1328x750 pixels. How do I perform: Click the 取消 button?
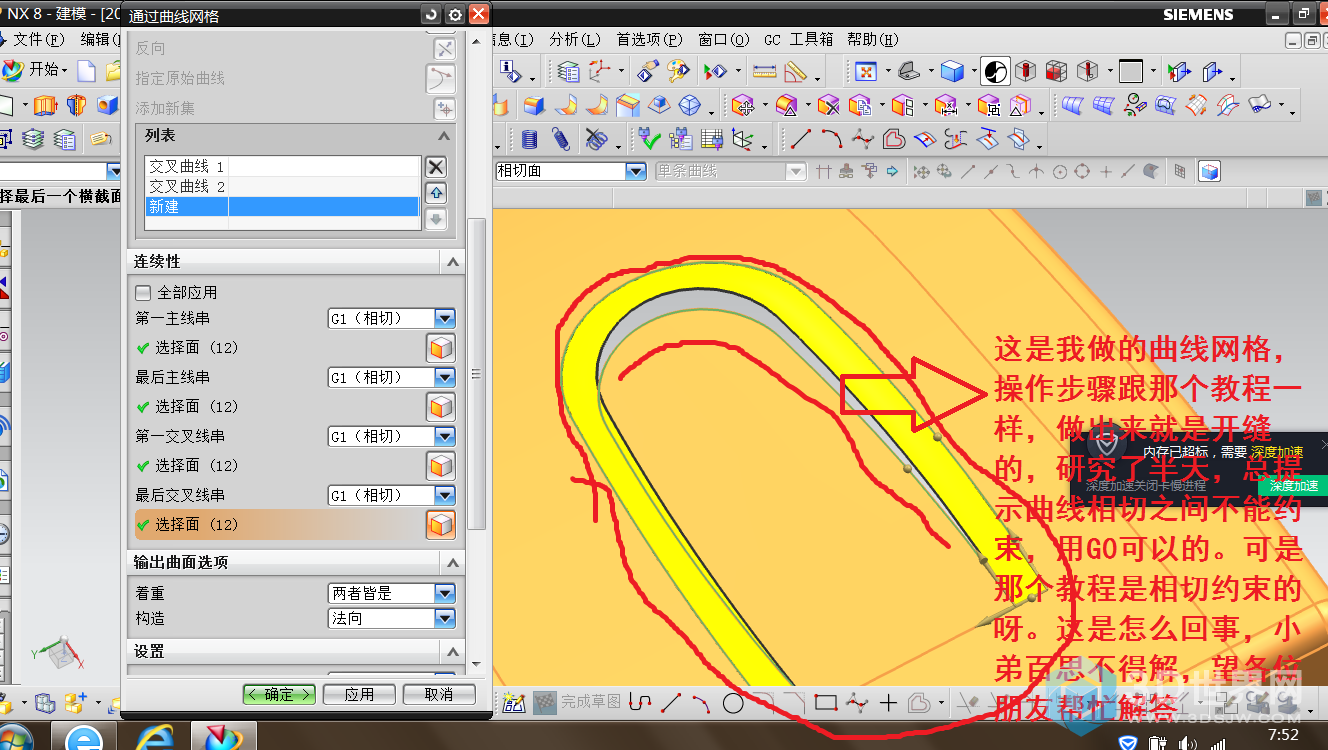coord(439,694)
